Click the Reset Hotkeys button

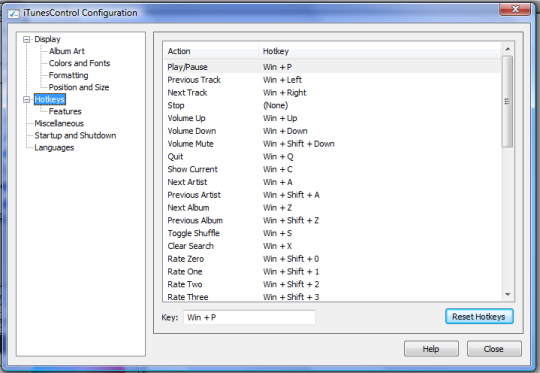[479, 317]
